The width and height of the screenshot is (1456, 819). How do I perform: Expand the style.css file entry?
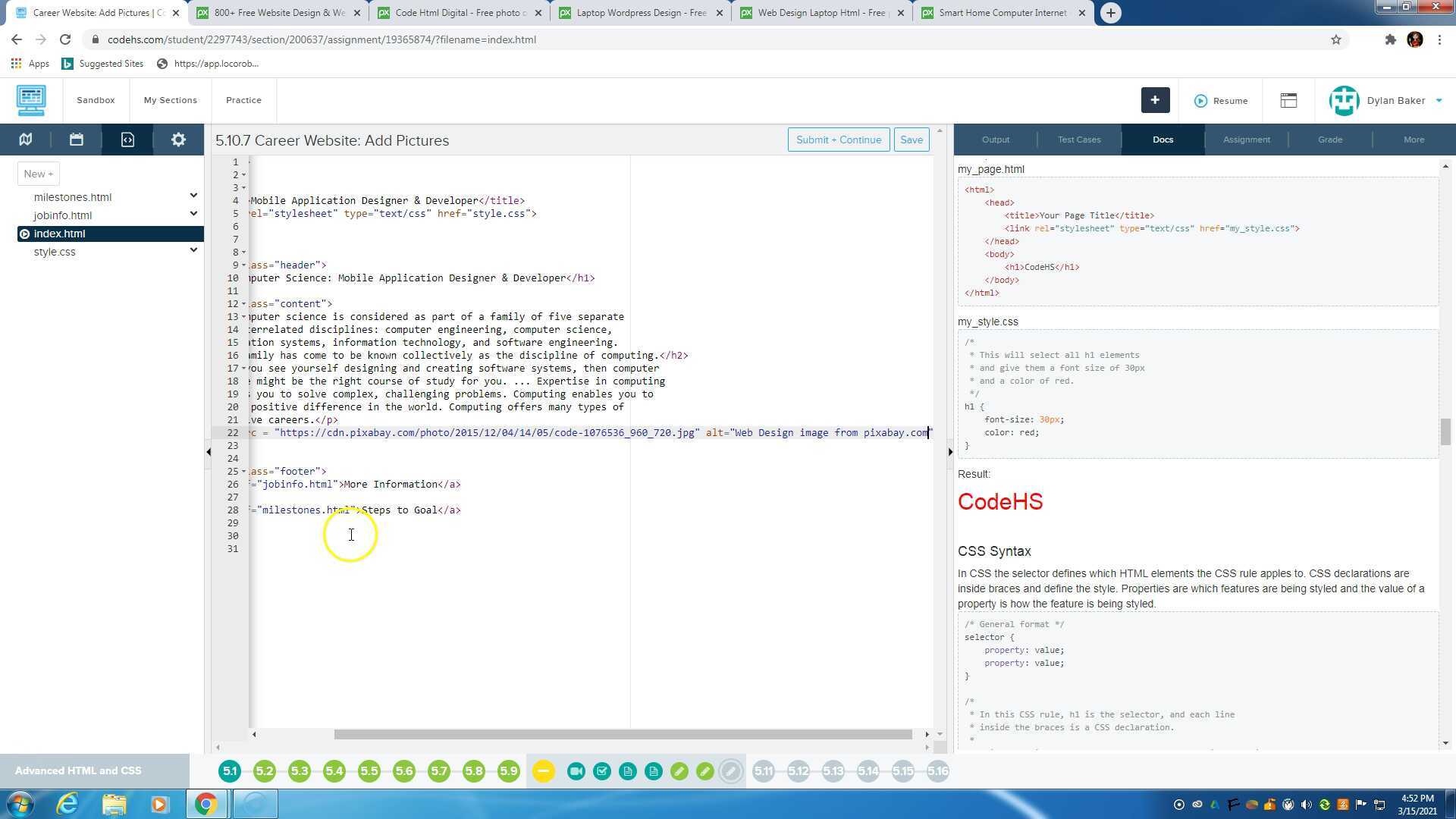194,249
